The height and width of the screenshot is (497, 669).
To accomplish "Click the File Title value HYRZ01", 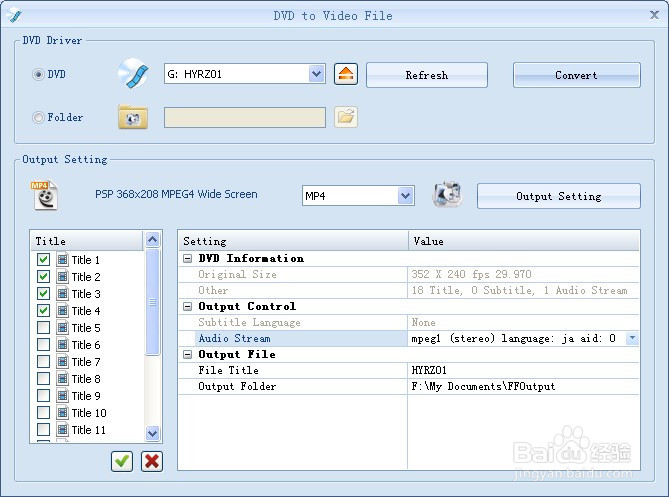I will [429, 370].
